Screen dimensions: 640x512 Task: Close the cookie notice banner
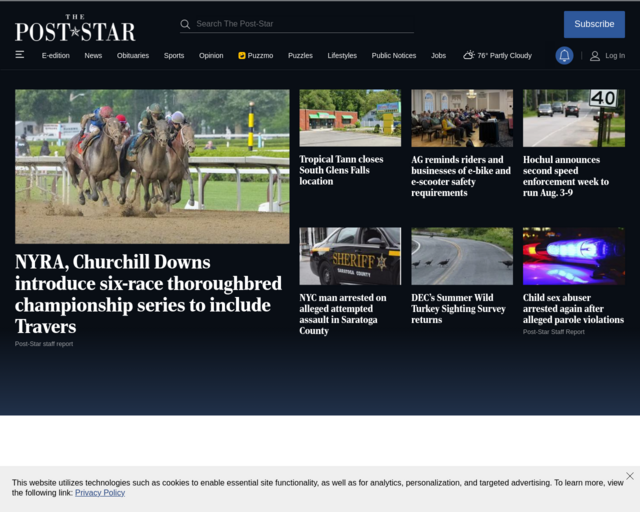(630, 476)
